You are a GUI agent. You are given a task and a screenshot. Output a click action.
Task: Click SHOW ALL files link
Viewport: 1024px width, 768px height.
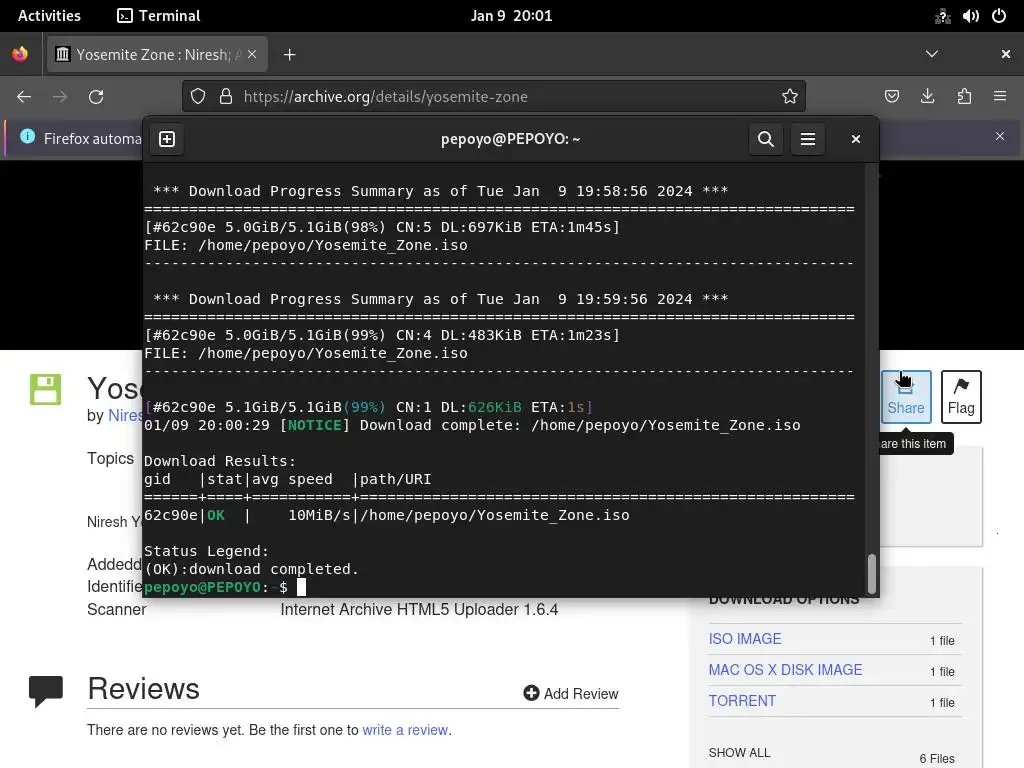click(x=739, y=752)
